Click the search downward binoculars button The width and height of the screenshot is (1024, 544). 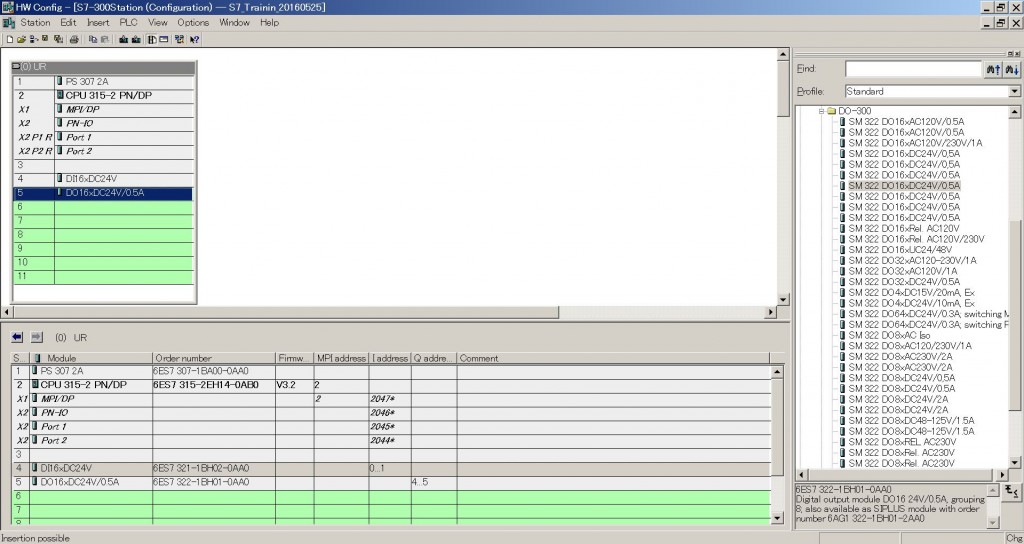click(x=1012, y=69)
